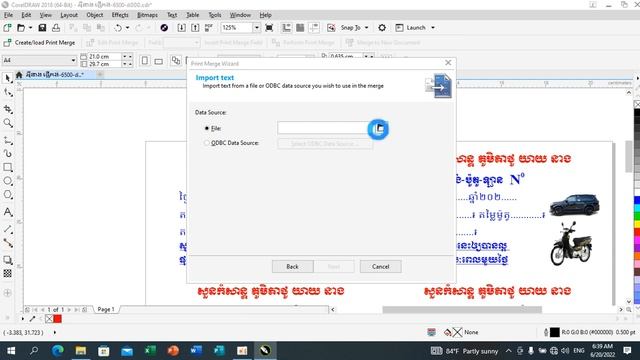The width and height of the screenshot is (640, 360).
Task: Click the Cancel button in wizard
Action: tap(380, 267)
